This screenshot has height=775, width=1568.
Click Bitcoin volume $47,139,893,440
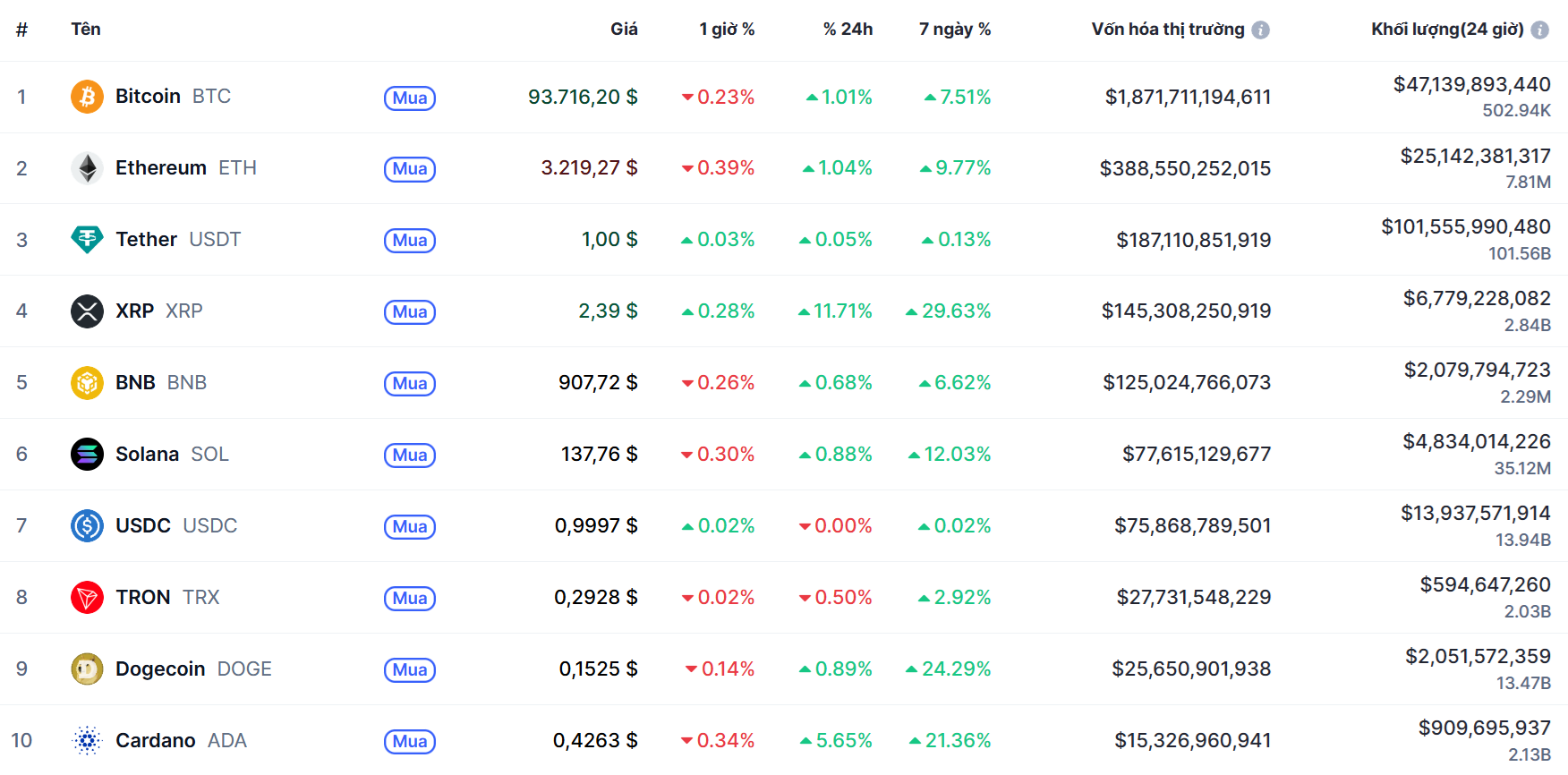click(1471, 84)
